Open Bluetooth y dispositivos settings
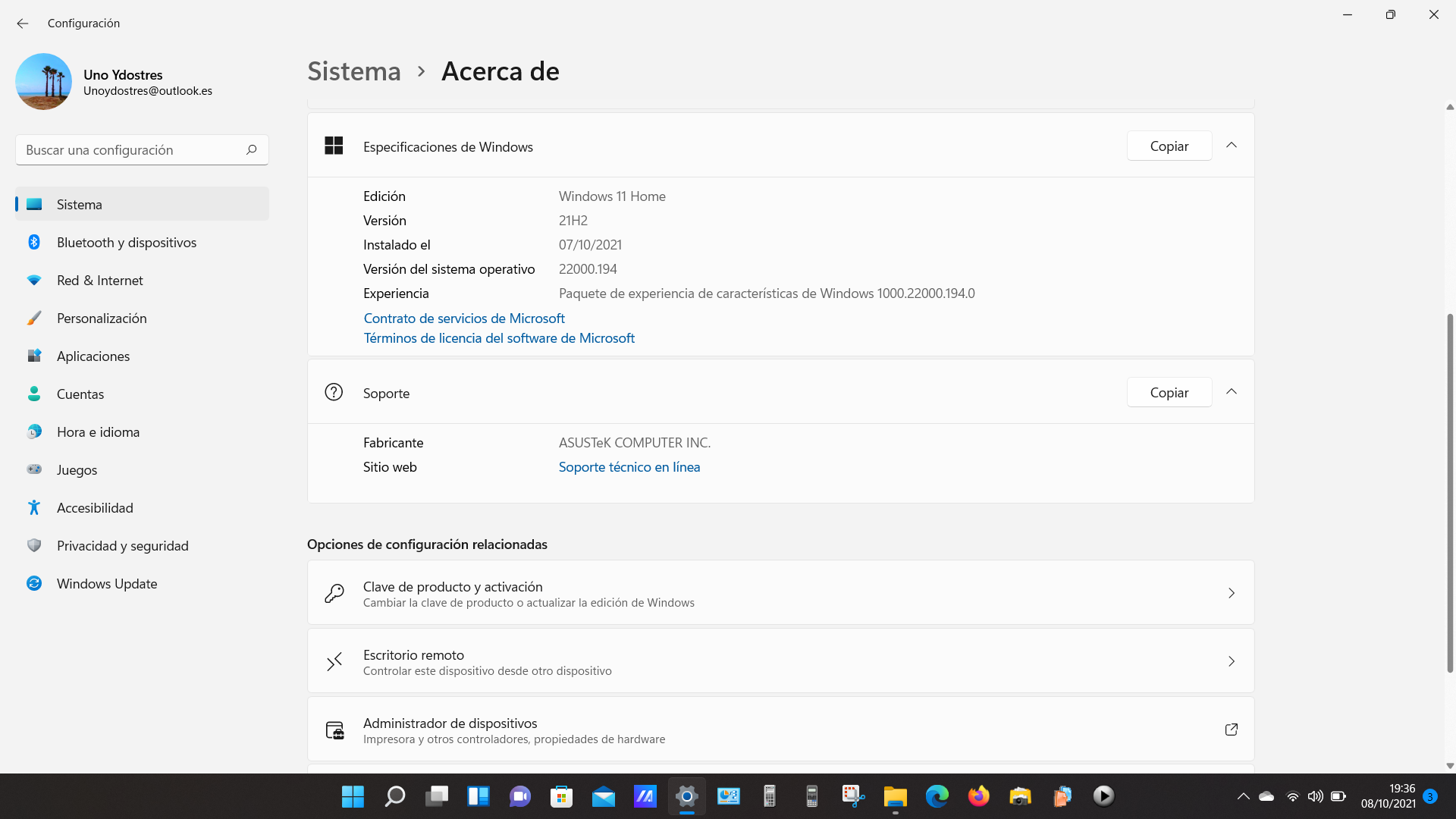The height and width of the screenshot is (819, 1456). click(x=127, y=243)
